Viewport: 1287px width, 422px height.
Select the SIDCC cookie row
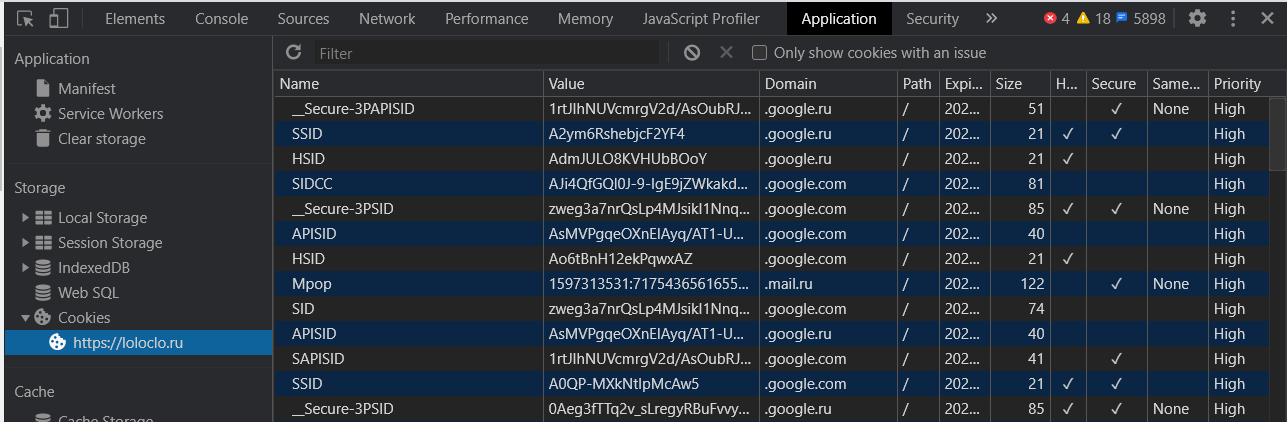[x=771, y=184]
